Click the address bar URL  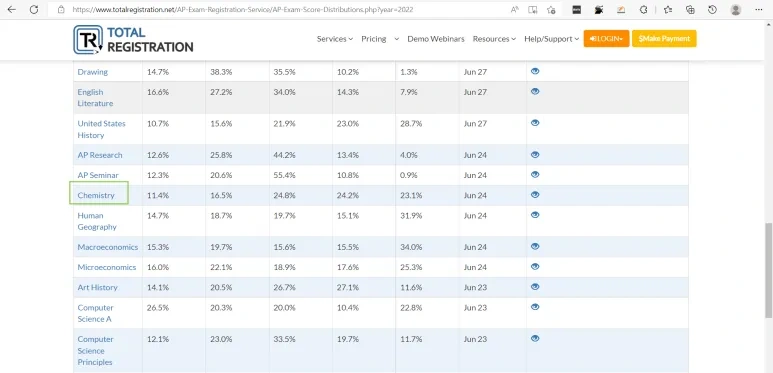point(243,9)
